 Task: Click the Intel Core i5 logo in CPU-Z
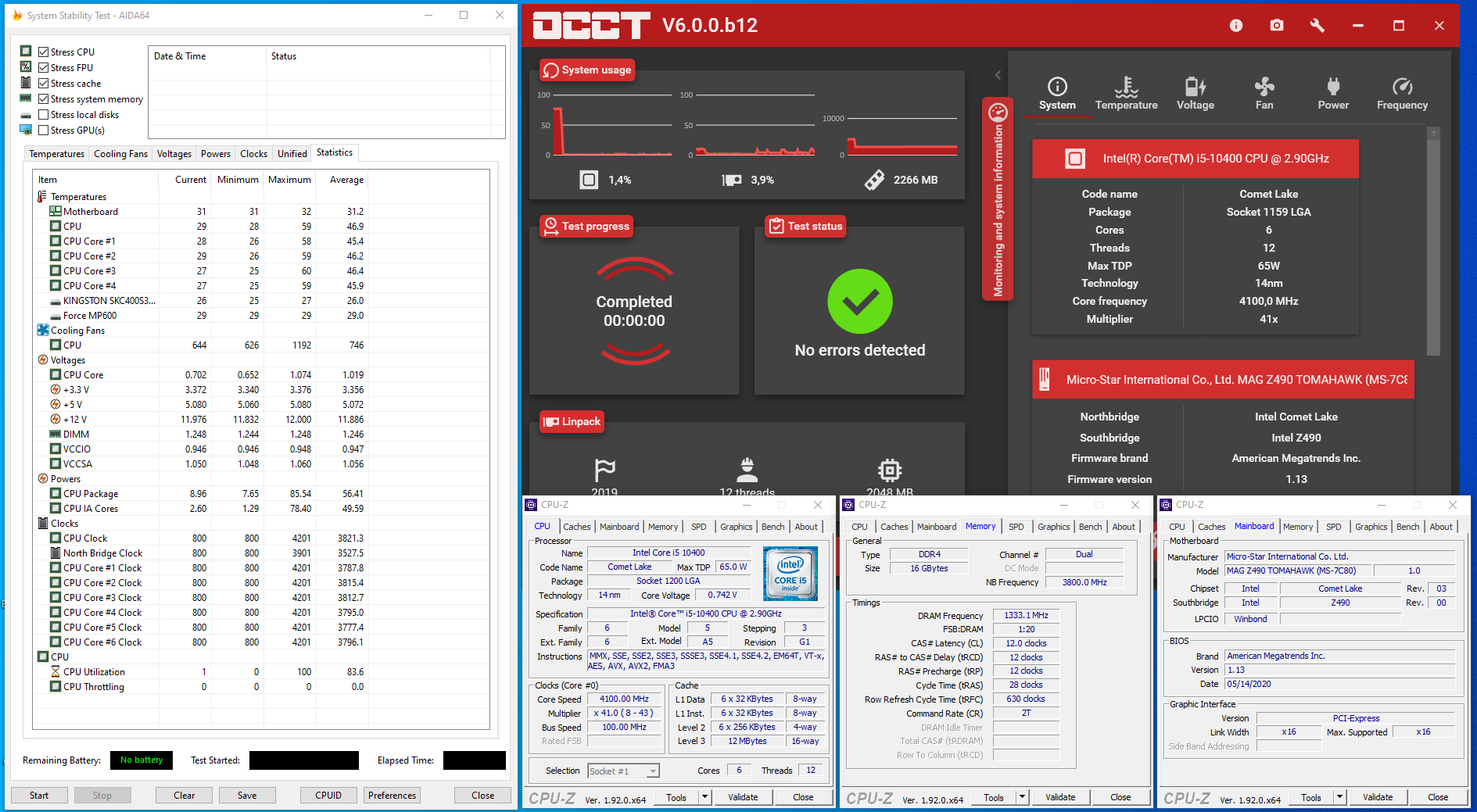[790, 574]
